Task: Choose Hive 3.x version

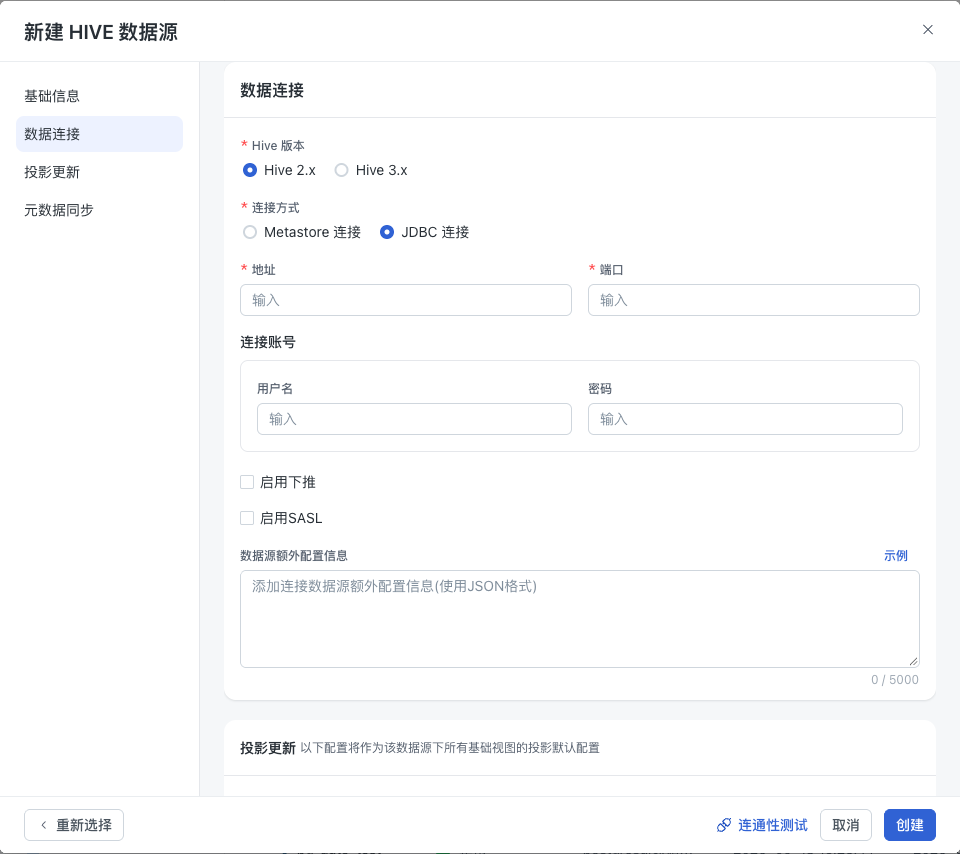Action: click(342, 170)
